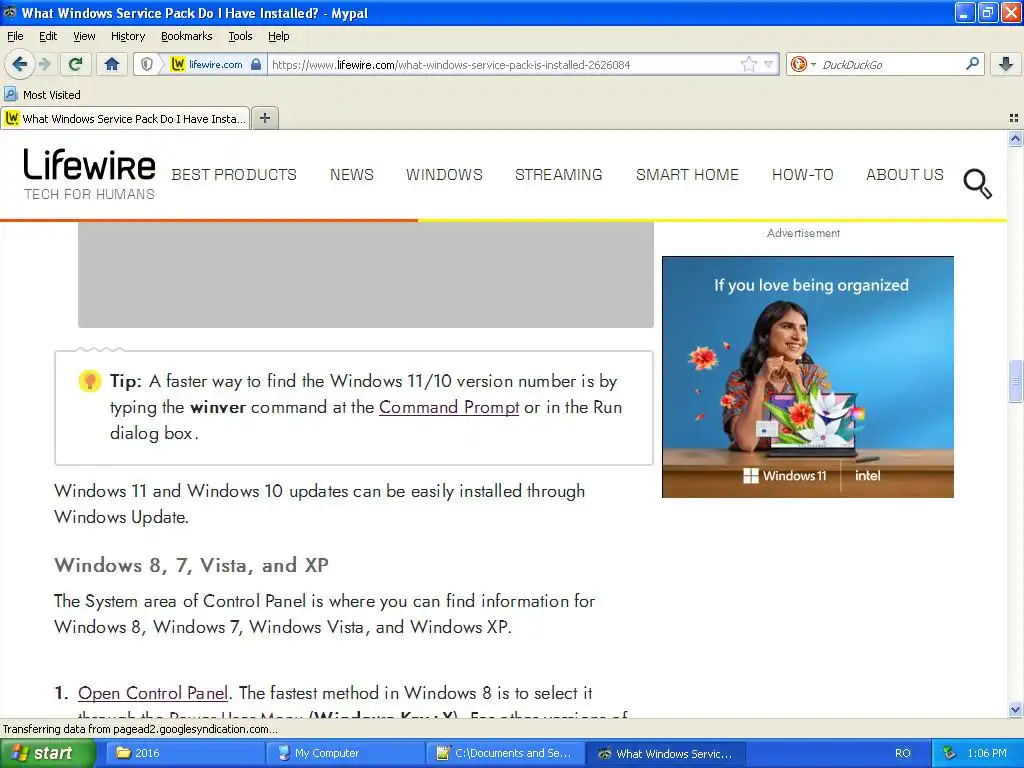This screenshot has width=1024, height=768.
Task: Open the Windows start menu
Action: point(48,753)
